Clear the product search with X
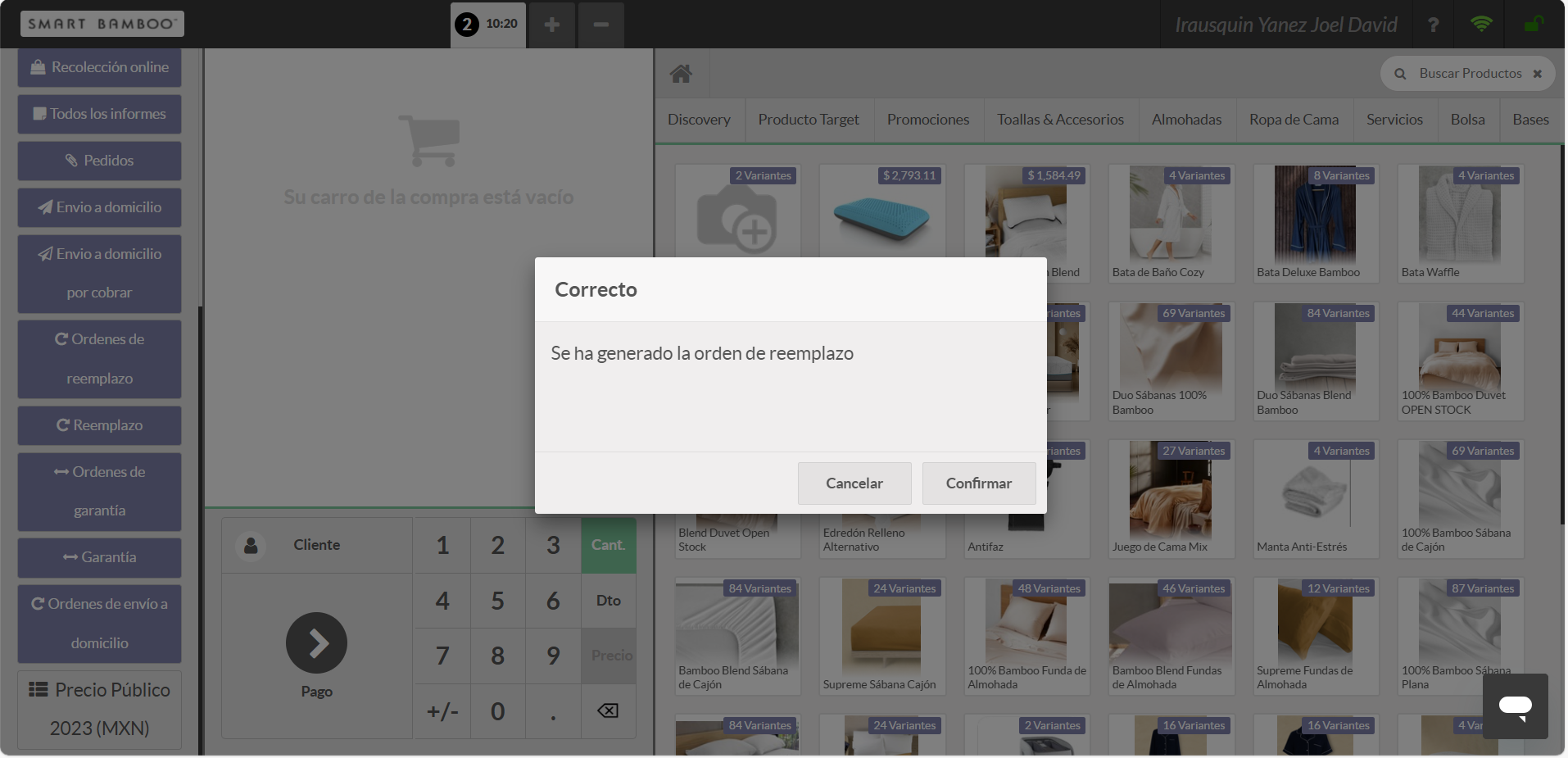 (x=1537, y=74)
